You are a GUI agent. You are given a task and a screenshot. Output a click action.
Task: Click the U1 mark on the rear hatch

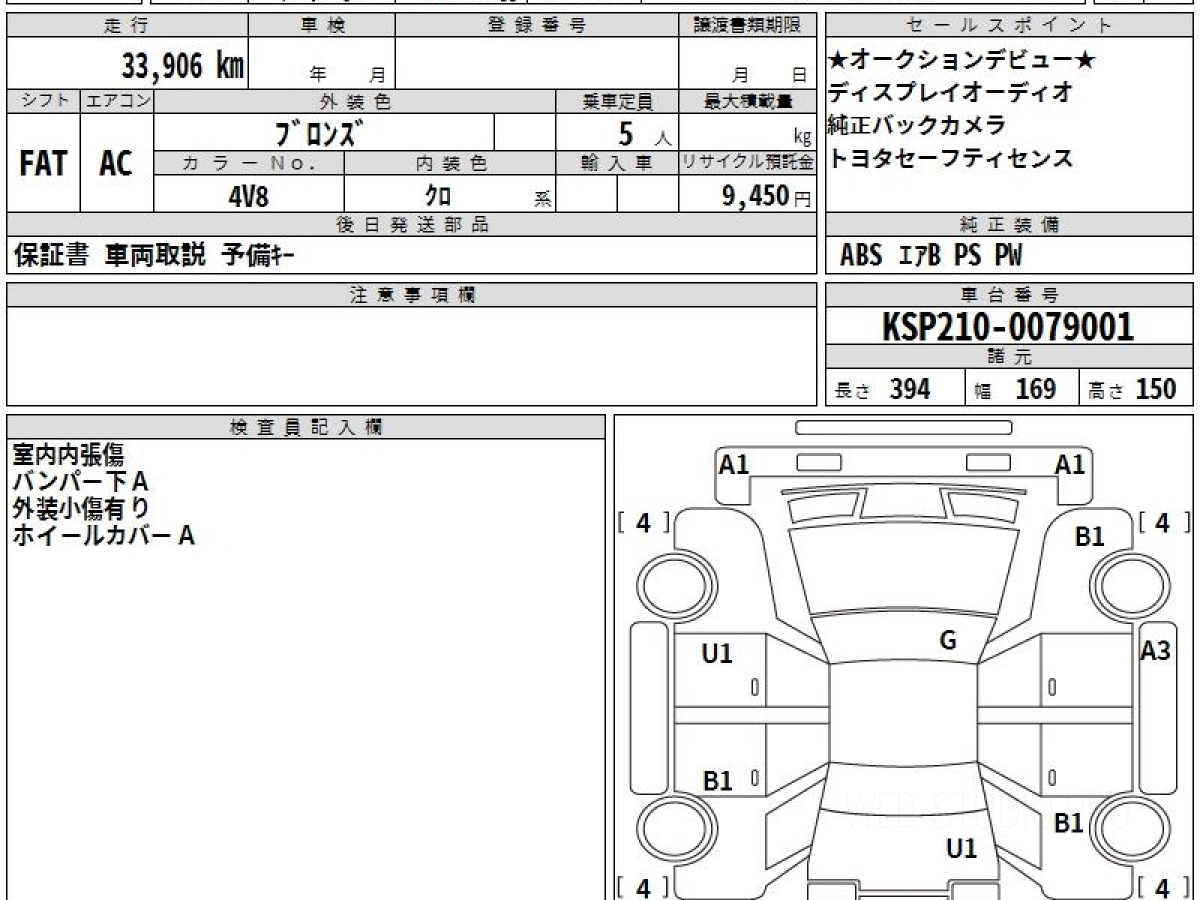961,849
